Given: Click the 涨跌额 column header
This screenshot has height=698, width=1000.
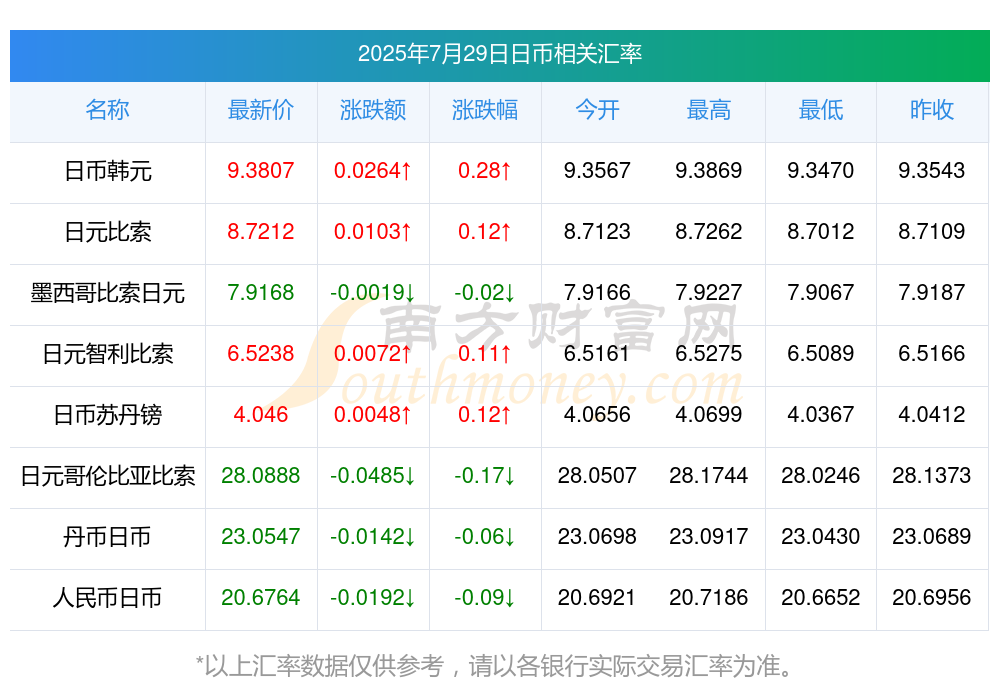Looking at the screenshot, I should [x=373, y=110].
